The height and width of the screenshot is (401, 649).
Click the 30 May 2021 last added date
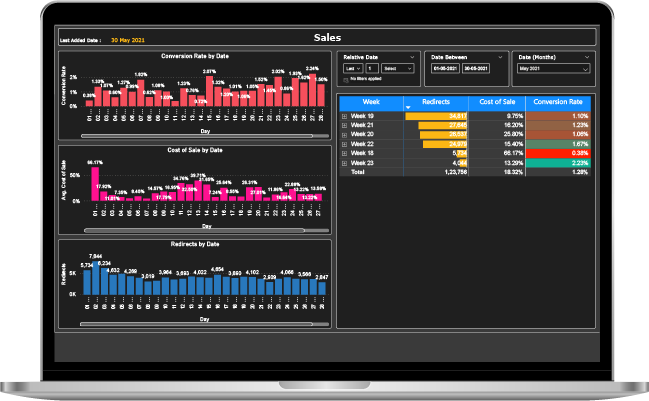(128, 40)
